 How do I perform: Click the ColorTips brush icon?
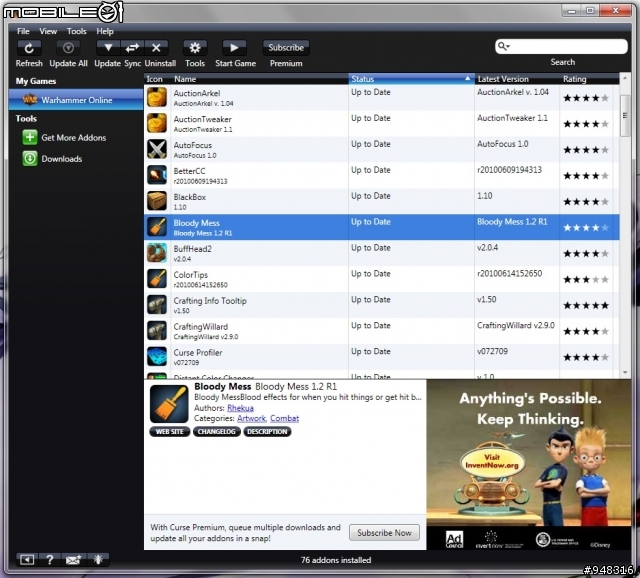(x=157, y=279)
